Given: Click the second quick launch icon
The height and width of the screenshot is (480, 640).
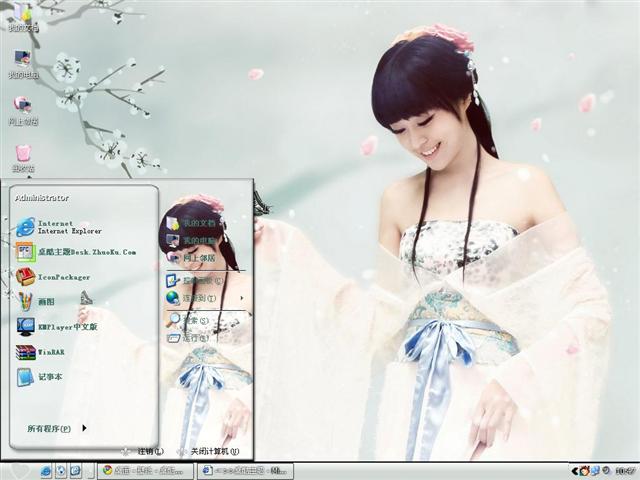Looking at the screenshot, I should (x=61, y=471).
